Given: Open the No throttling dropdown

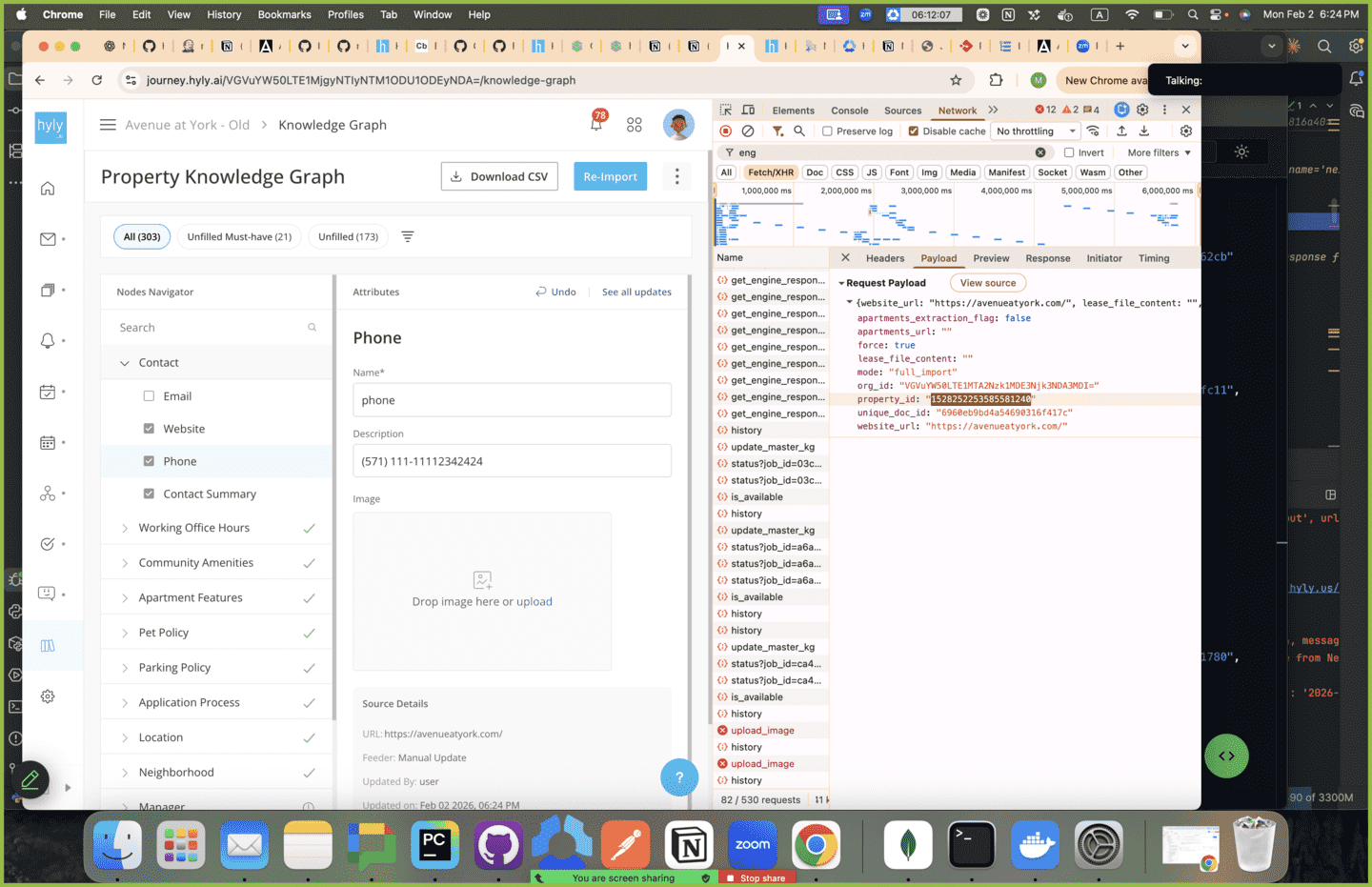Looking at the screenshot, I should click(1035, 131).
